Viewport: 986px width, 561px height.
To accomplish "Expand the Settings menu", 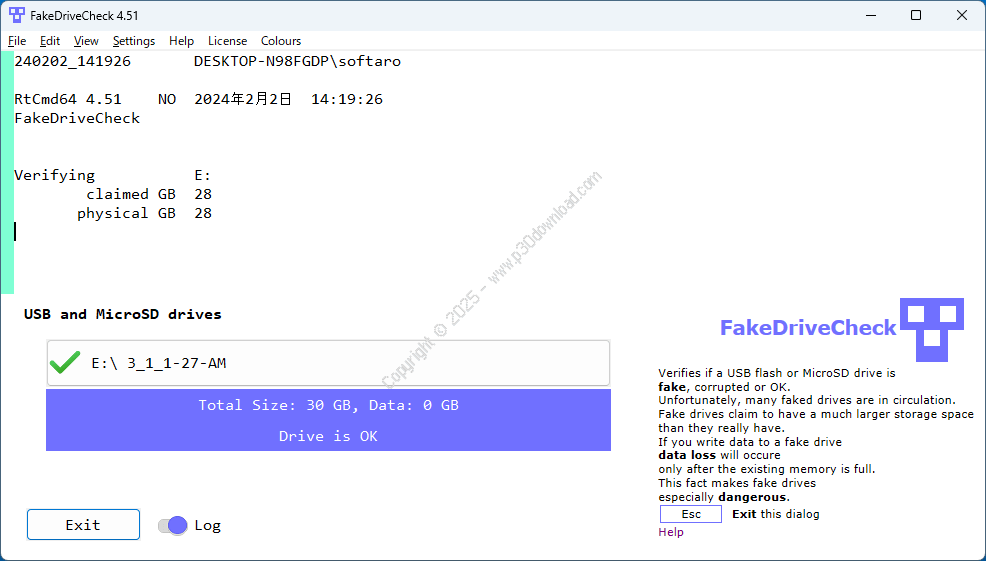I will (x=134, y=41).
